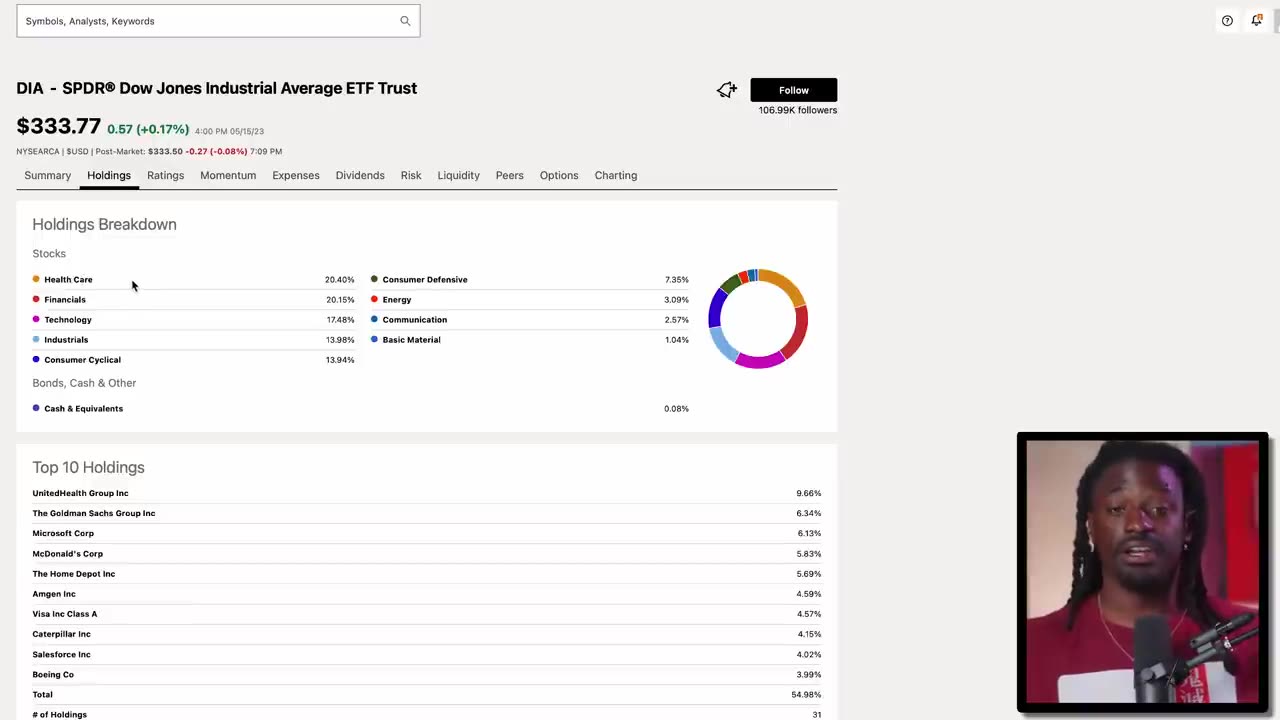Open the Caterpillar Inc holding

click(61, 634)
